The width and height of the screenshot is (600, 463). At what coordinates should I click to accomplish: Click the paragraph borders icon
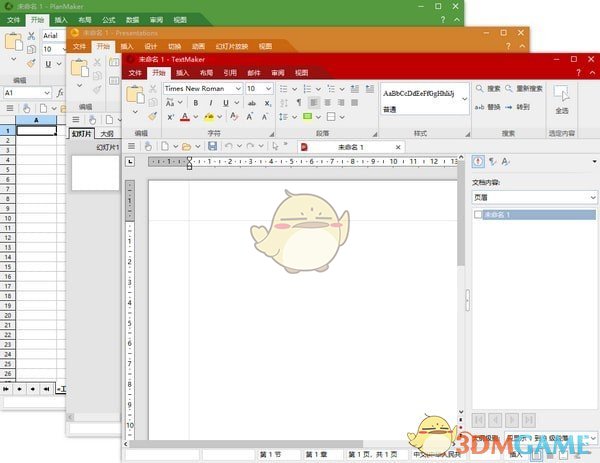coord(331,116)
